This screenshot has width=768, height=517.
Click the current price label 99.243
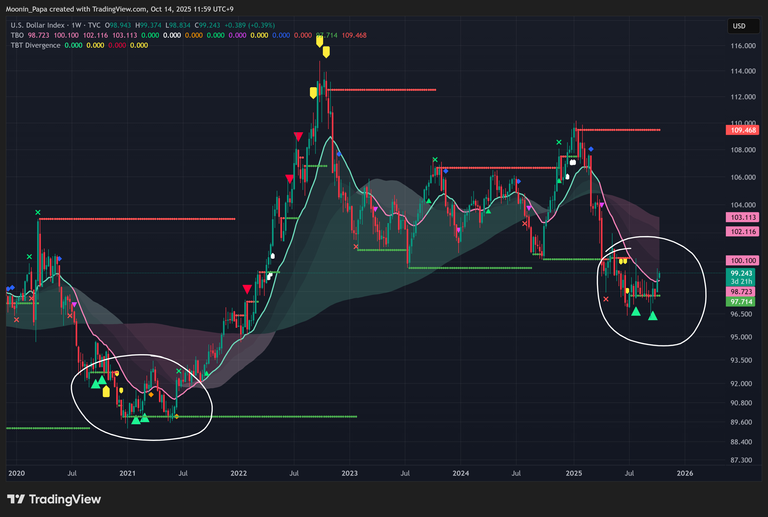click(x=742, y=272)
